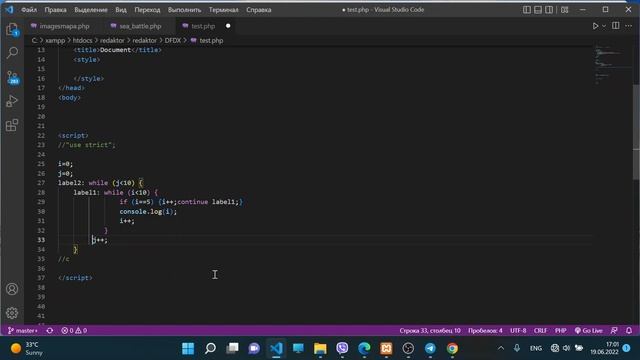The width and height of the screenshot is (640, 360).
Task: Close unsaved test.php tab dot
Action: click(x=228, y=26)
